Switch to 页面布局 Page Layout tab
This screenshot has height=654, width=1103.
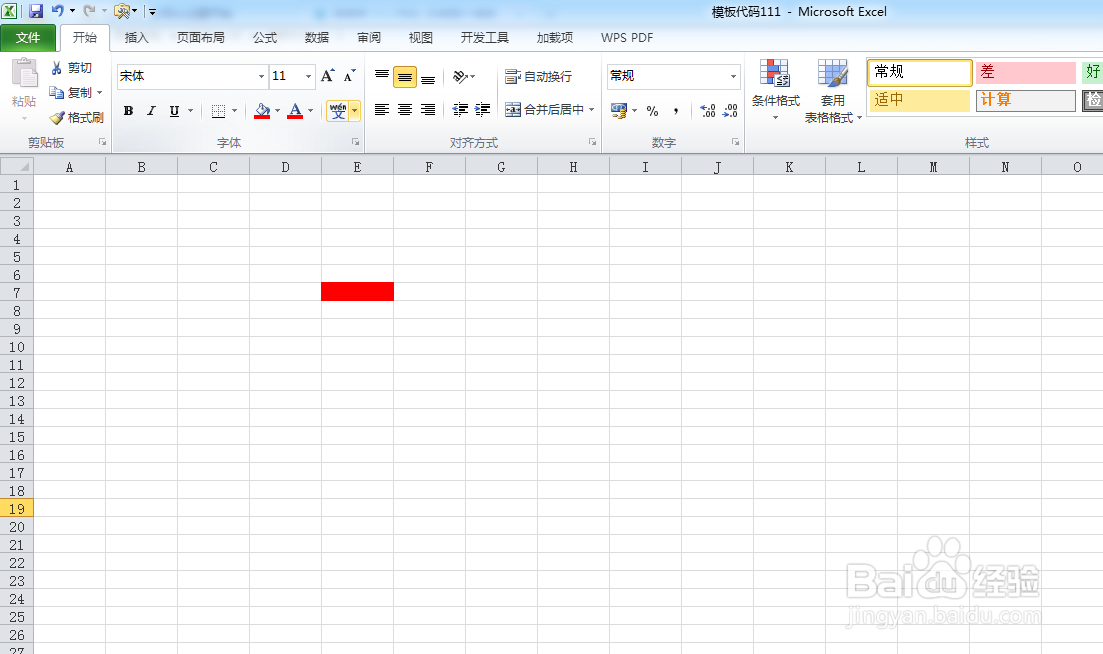pos(200,38)
